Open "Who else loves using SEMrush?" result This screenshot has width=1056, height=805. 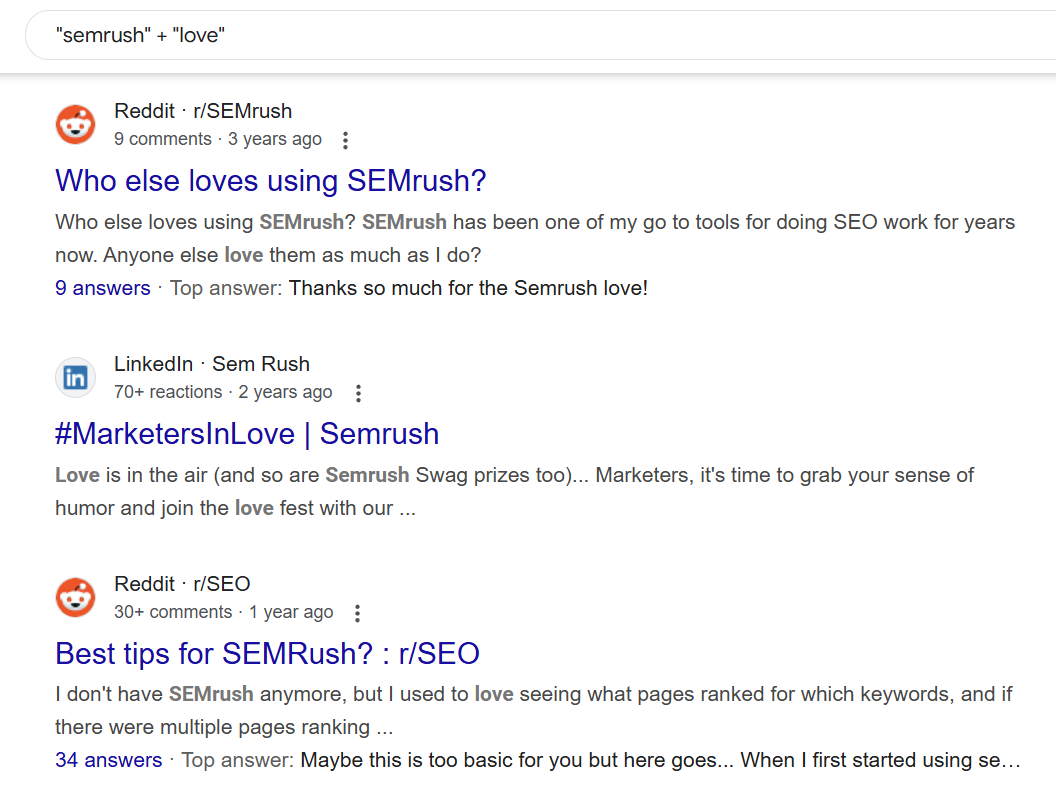point(271,181)
